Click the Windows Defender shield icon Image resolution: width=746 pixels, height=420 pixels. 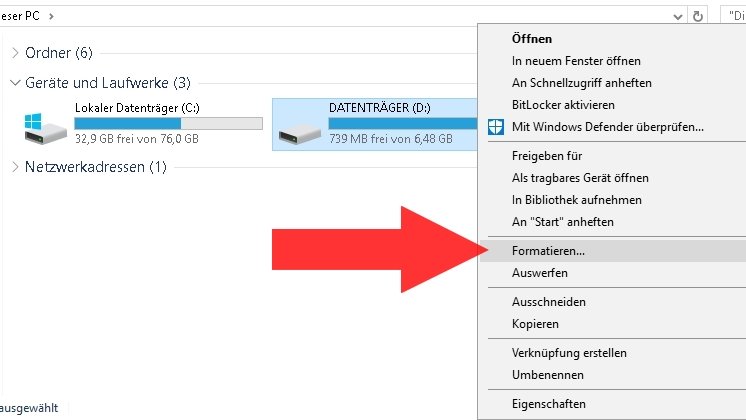point(495,127)
